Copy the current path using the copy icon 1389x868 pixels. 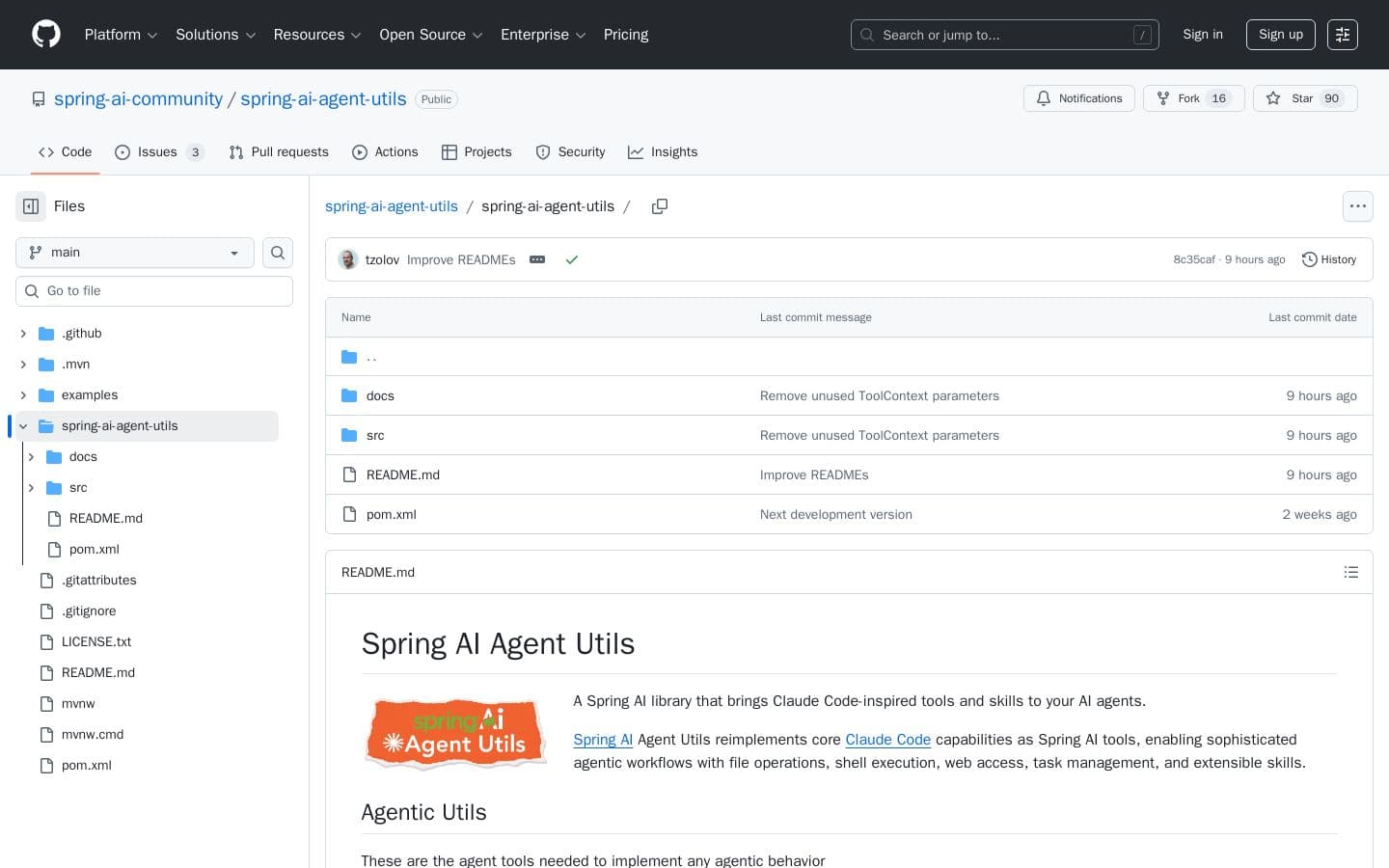tap(660, 206)
